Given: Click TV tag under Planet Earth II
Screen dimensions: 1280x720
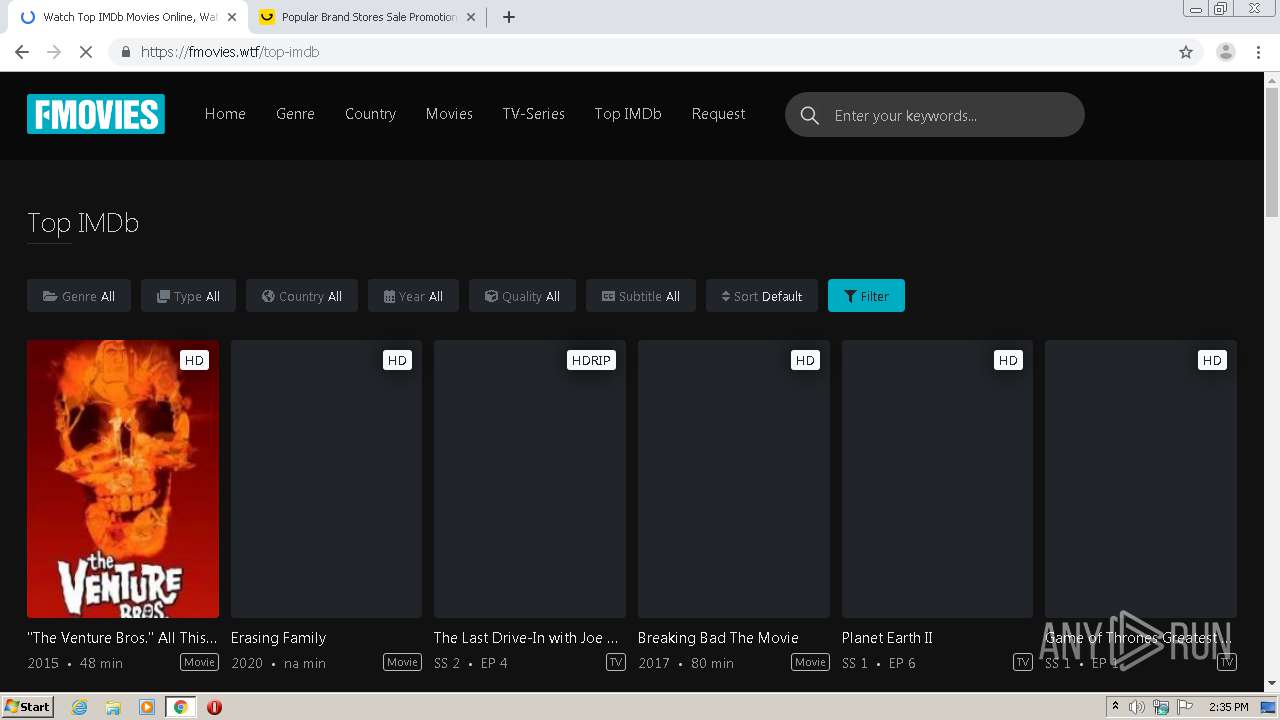Looking at the screenshot, I should click(x=1023, y=662).
